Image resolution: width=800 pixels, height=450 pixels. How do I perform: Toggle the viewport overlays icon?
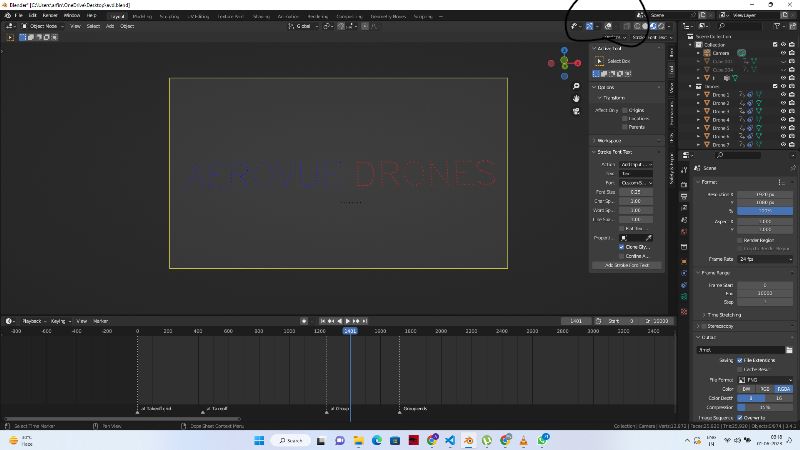pyautogui.click(x=608, y=26)
